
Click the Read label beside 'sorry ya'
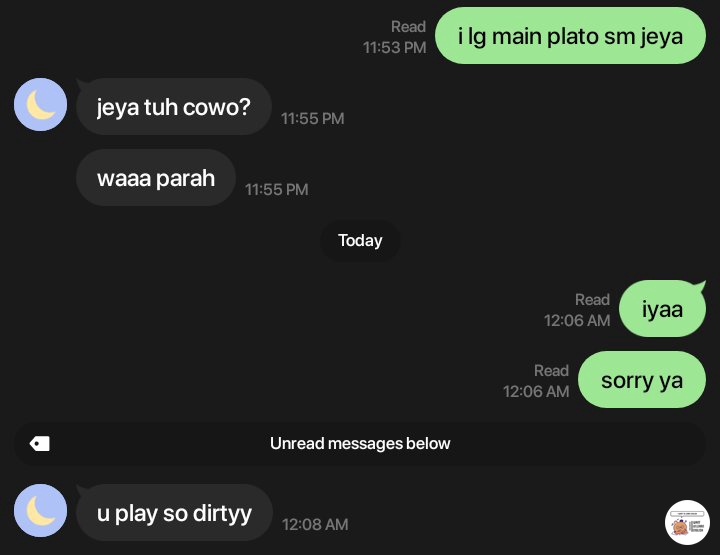(551, 371)
